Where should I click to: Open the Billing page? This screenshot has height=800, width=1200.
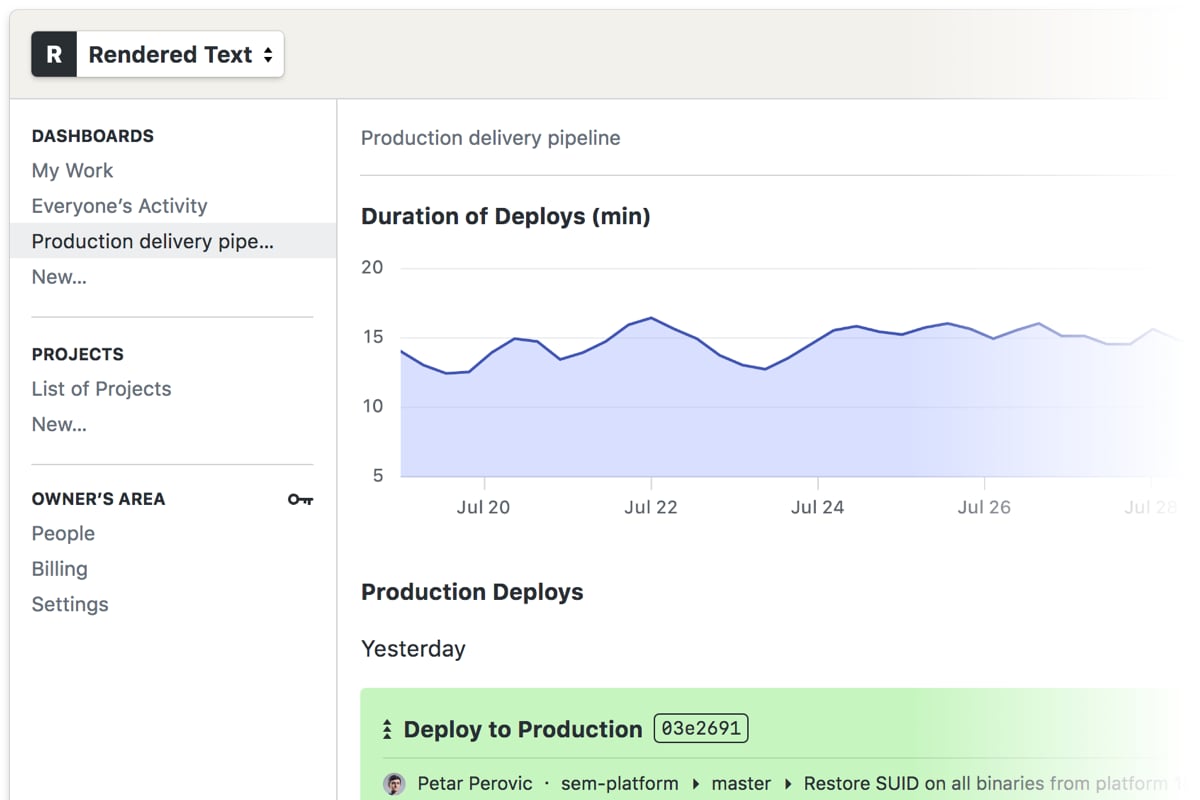coord(59,568)
